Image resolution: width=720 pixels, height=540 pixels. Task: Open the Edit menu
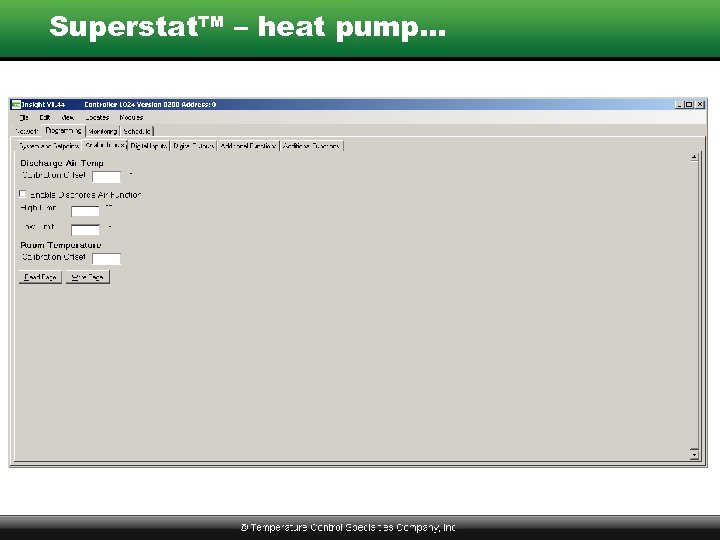45,118
